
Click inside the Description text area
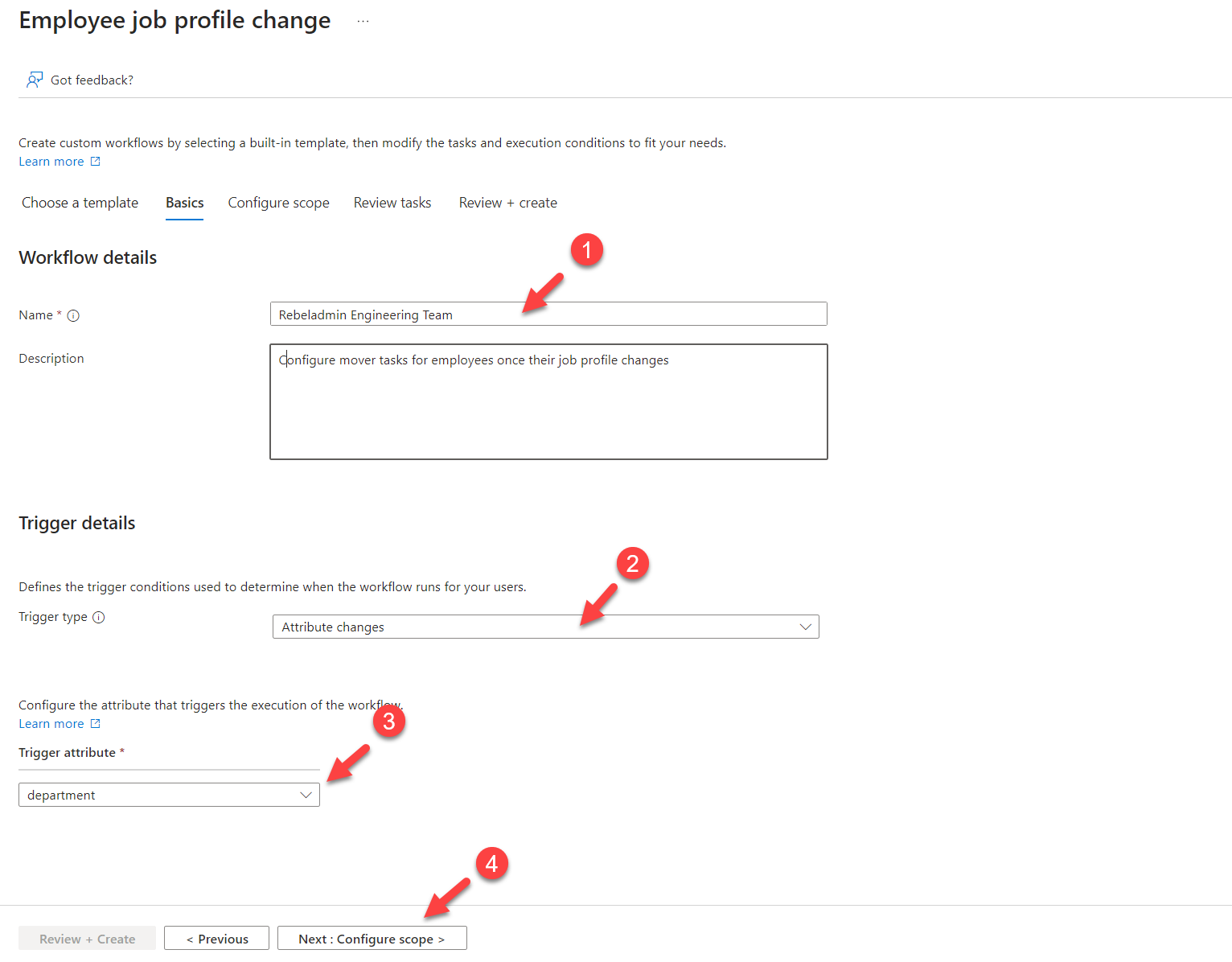(x=548, y=402)
